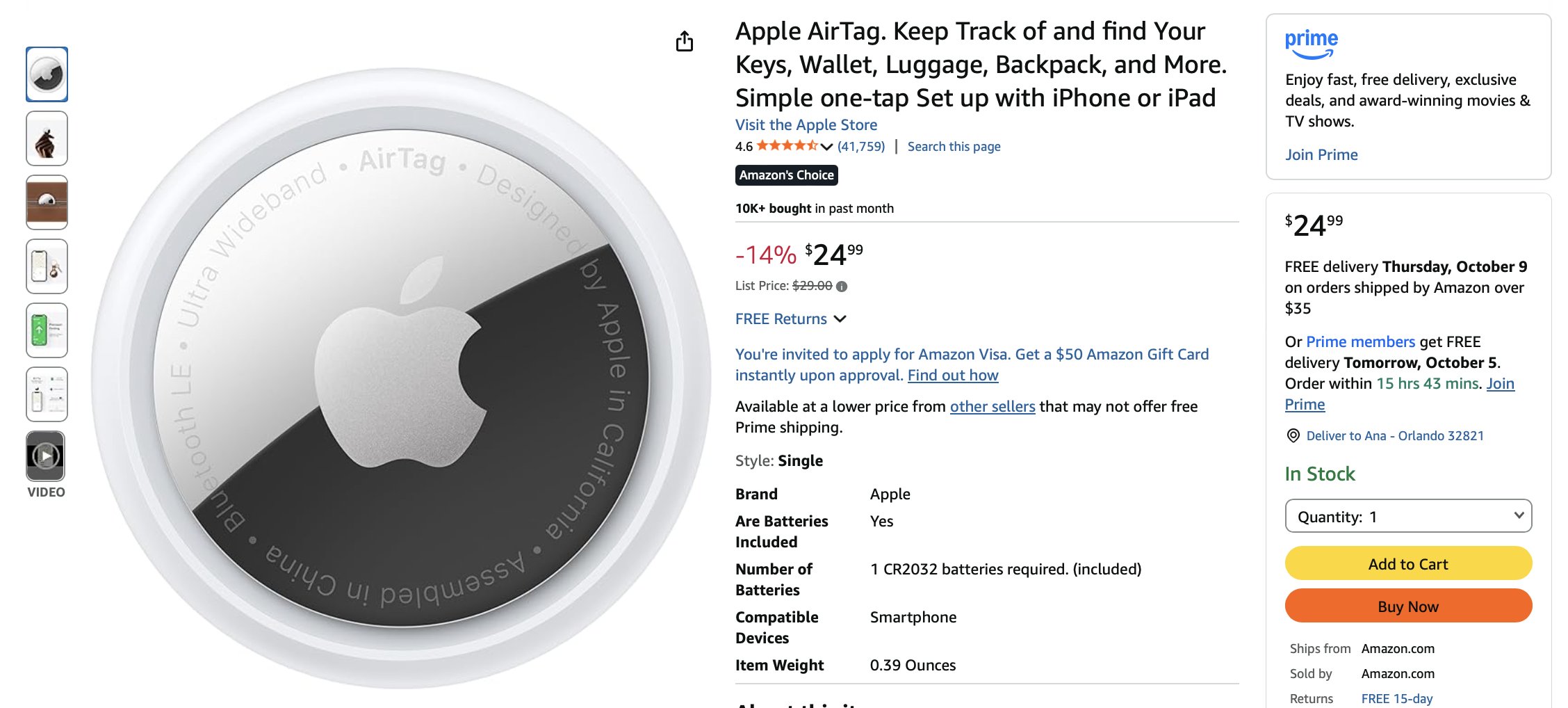Open the Quantity dropdown
This screenshot has height=708, width=1568.
pos(1408,516)
